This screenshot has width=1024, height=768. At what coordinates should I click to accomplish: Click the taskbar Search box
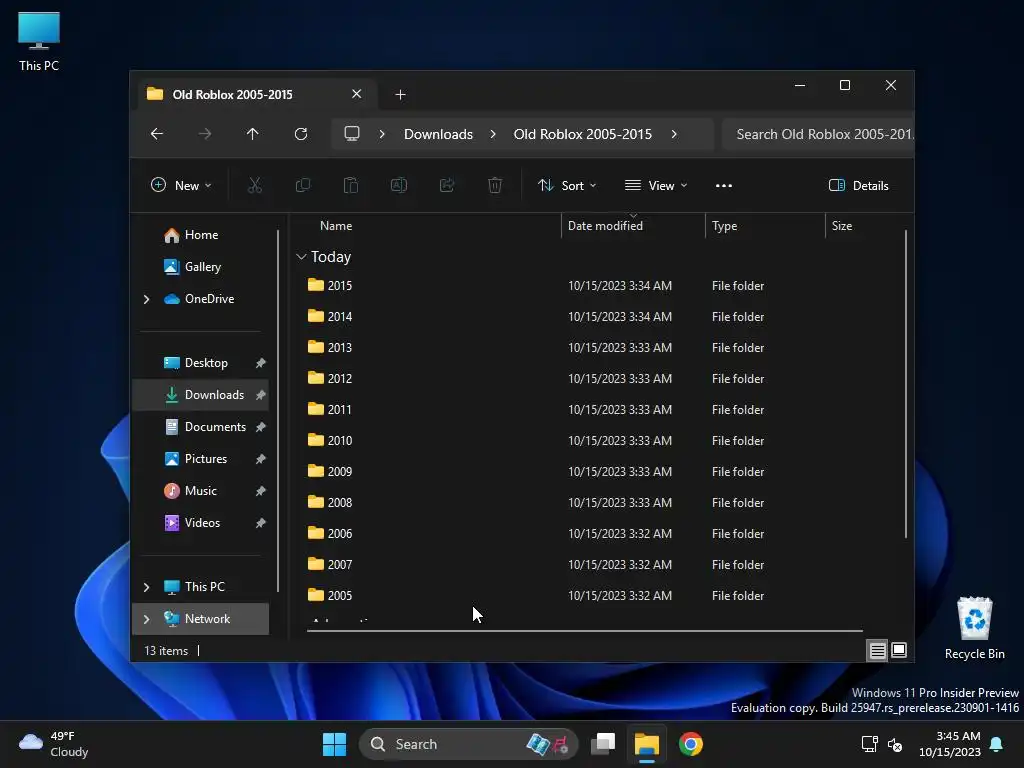tap(468, 744)
